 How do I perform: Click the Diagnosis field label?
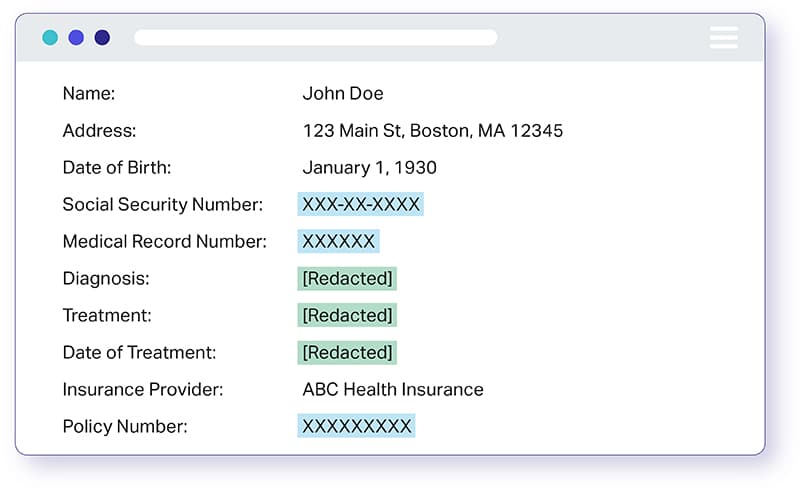[x=106, y=278]
